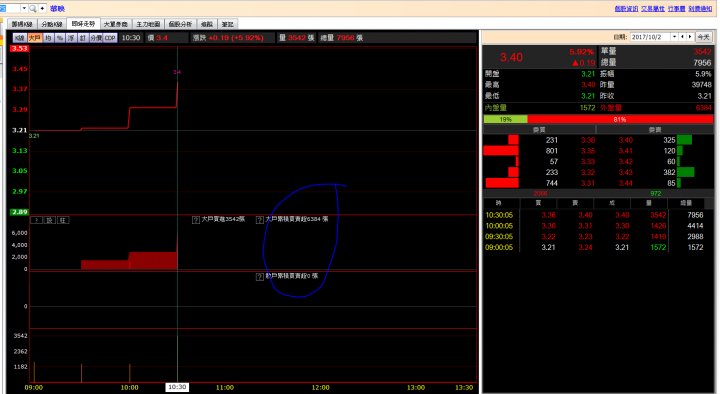This screenshot has width=720, height=394.
Task: Go to the previous date with the left arrow
Action: [682, 37]
